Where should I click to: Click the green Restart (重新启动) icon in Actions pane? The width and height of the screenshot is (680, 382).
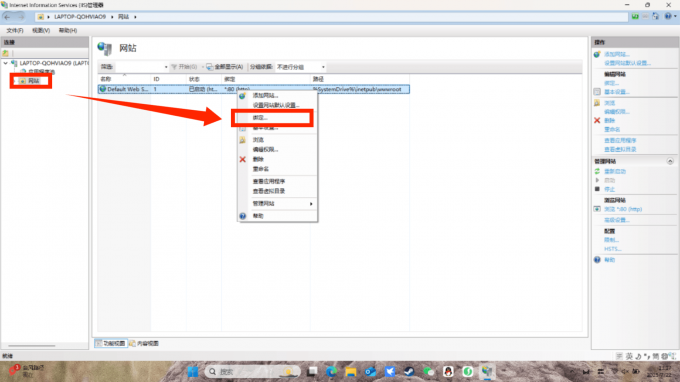[597, 171]
